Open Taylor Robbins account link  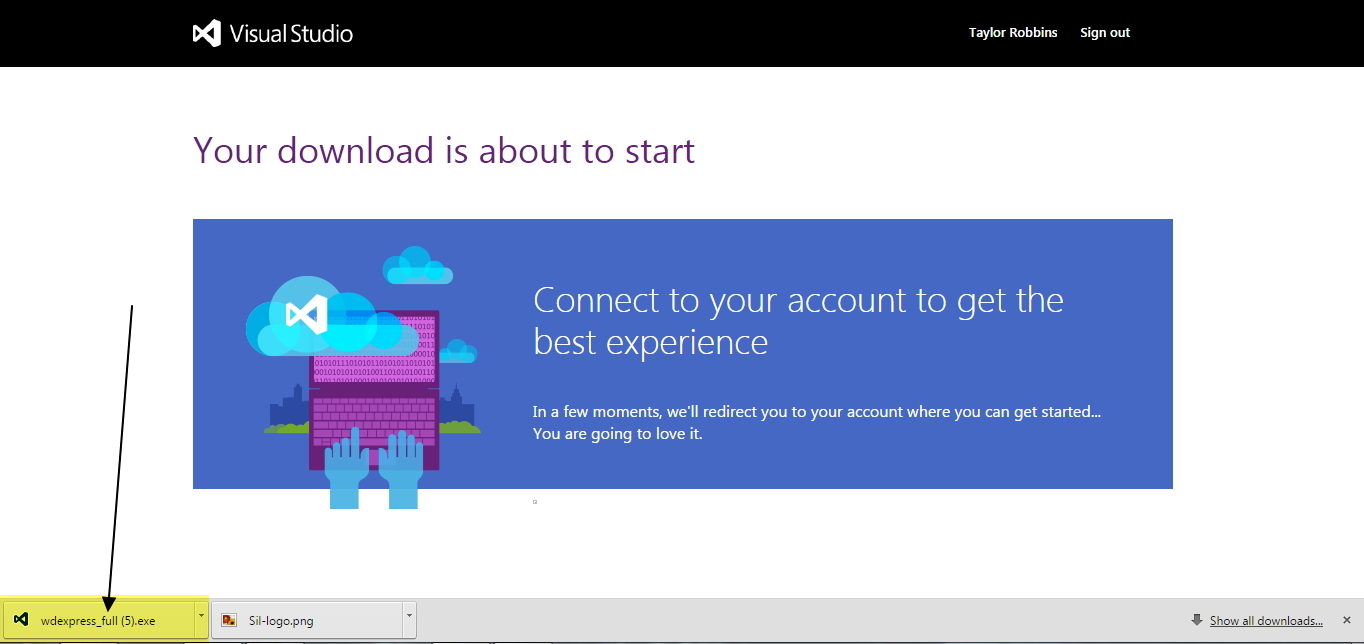tap(1013, 33)
